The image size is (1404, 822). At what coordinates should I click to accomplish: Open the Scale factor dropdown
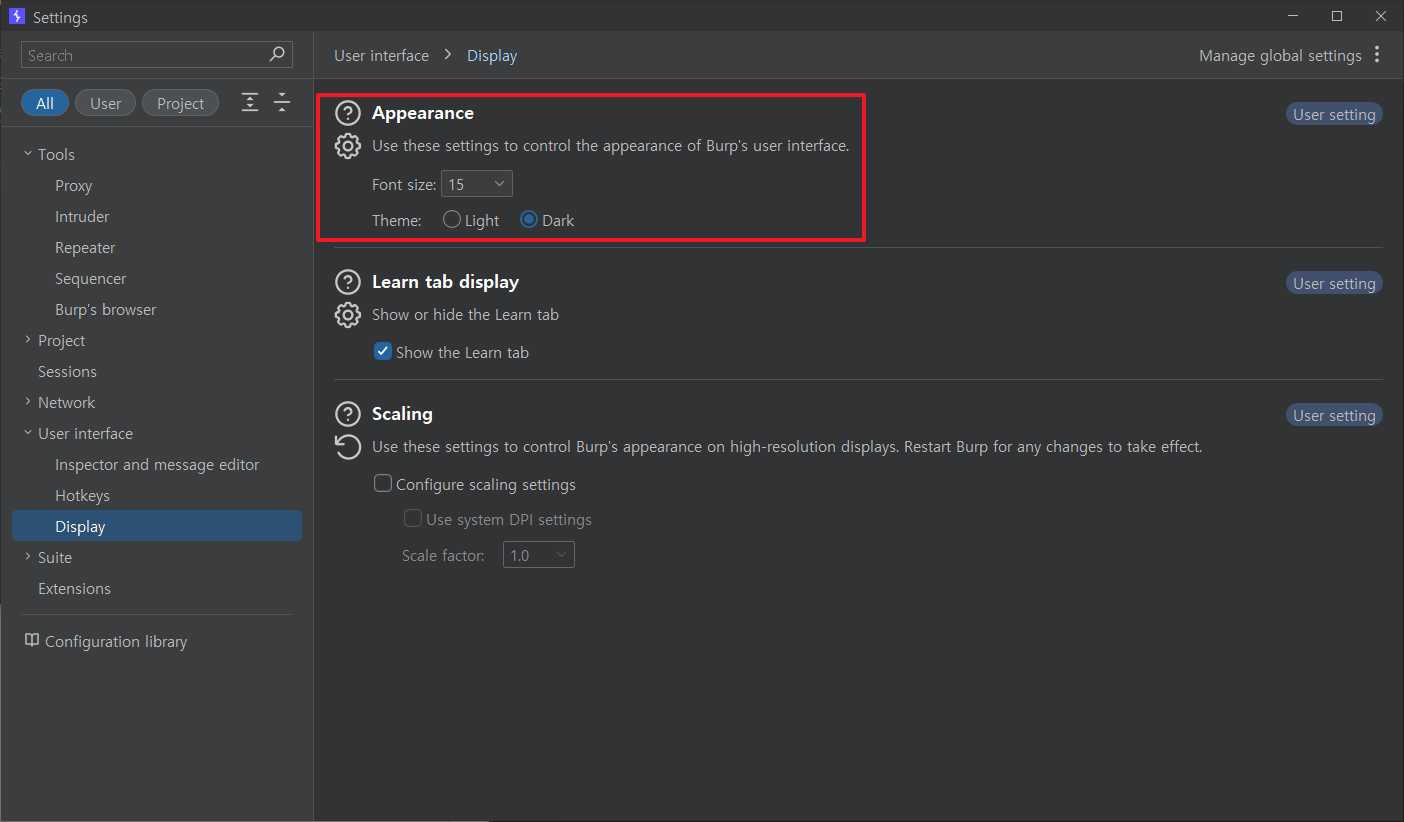(539, 555)
